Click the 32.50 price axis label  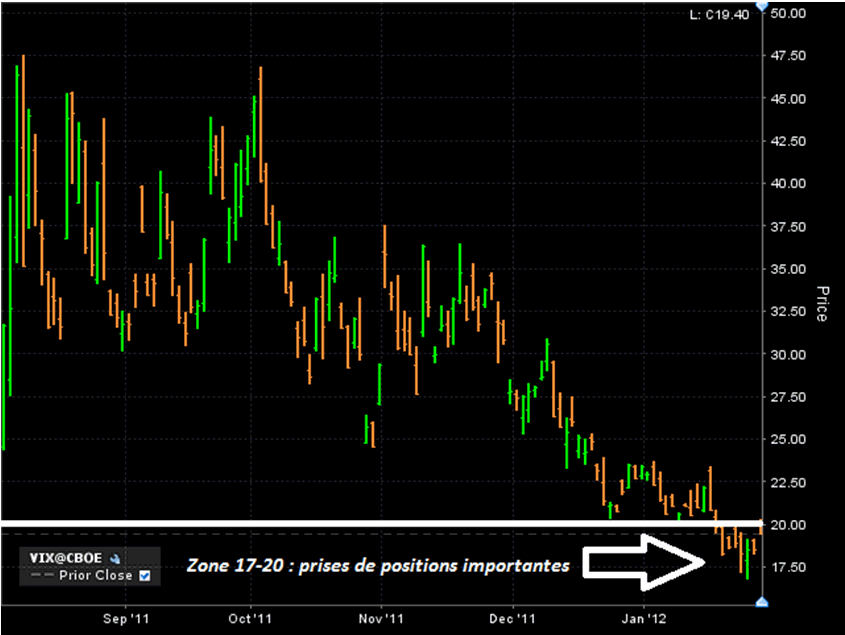(x=788, y=311)
